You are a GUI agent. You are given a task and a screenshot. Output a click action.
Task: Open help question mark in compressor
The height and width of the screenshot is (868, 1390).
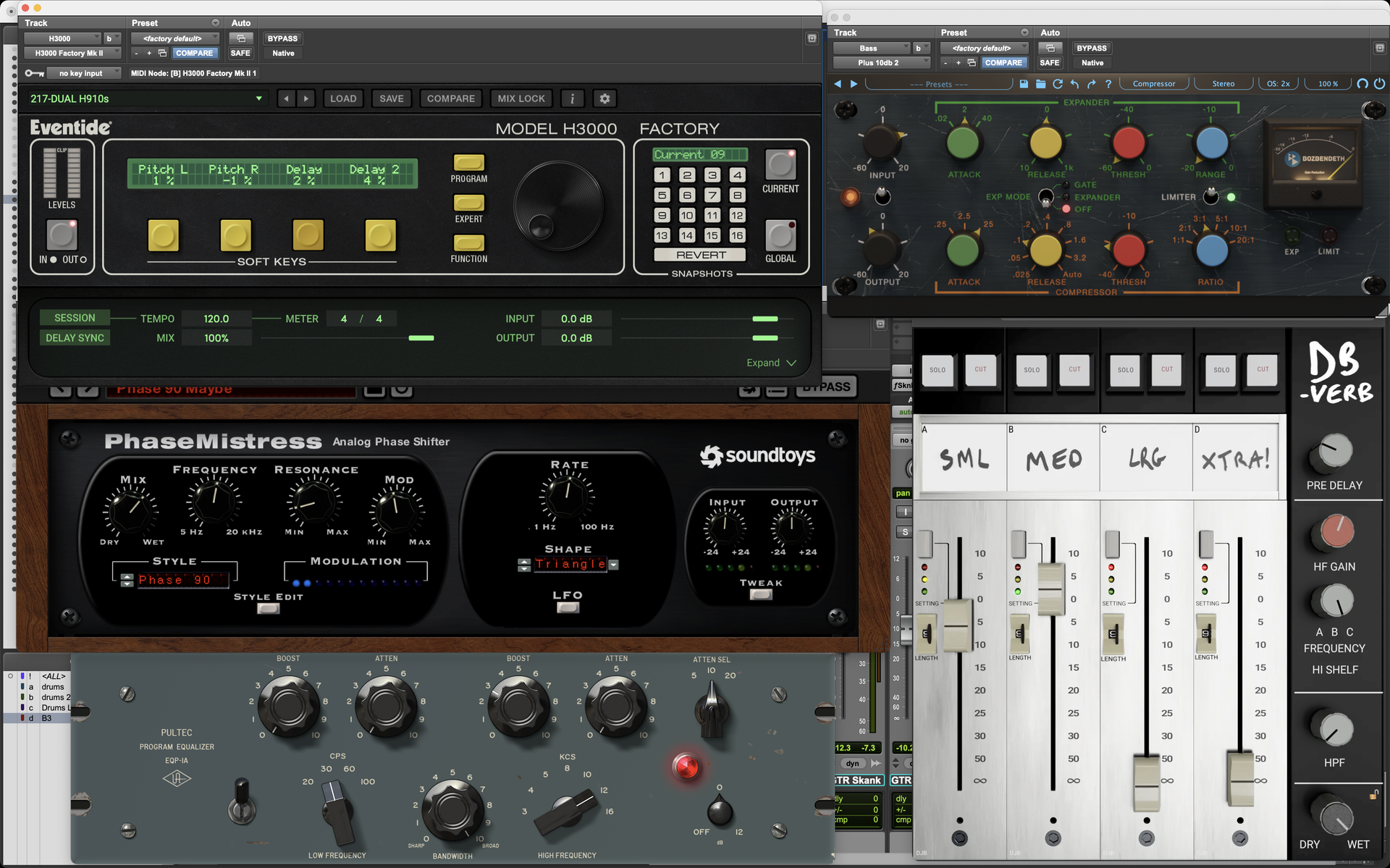coord(1108,84)
